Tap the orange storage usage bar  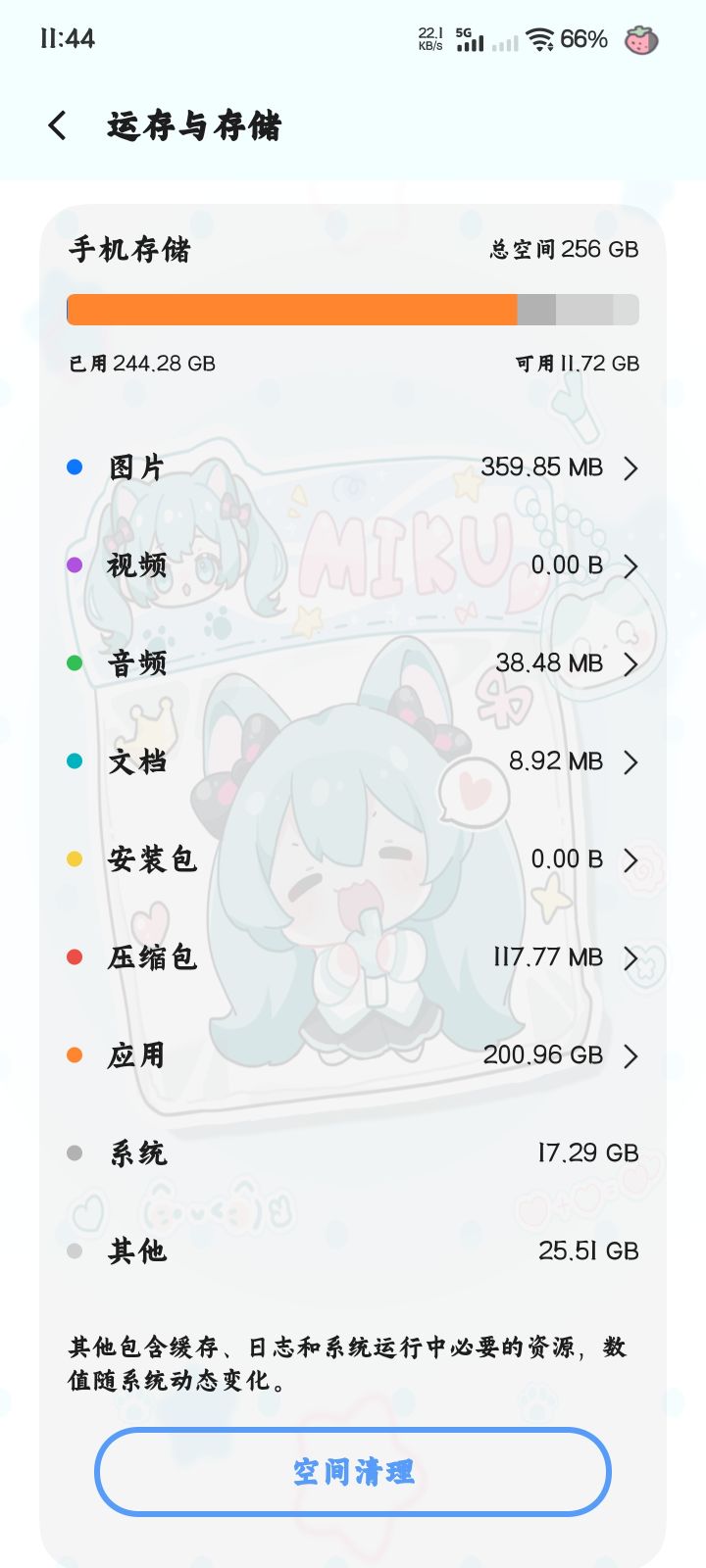292,310
